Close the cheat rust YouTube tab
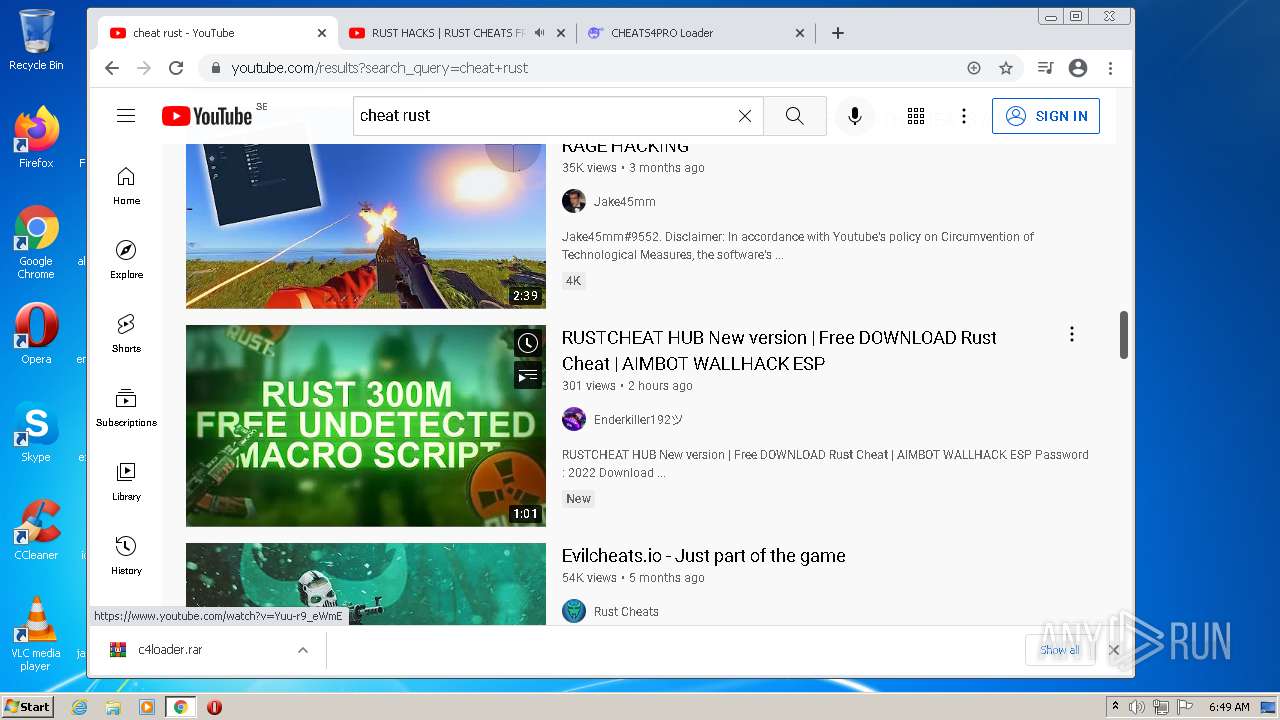The width and height of the screenshot is (1280, 720). [x=322, y=33]
